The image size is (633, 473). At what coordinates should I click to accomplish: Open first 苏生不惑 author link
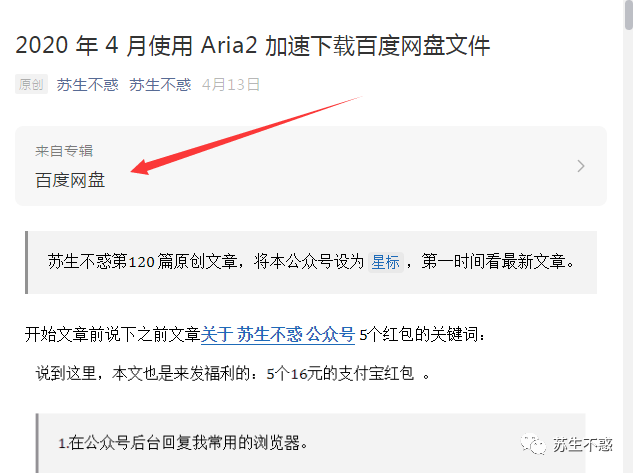click(87, 85)
